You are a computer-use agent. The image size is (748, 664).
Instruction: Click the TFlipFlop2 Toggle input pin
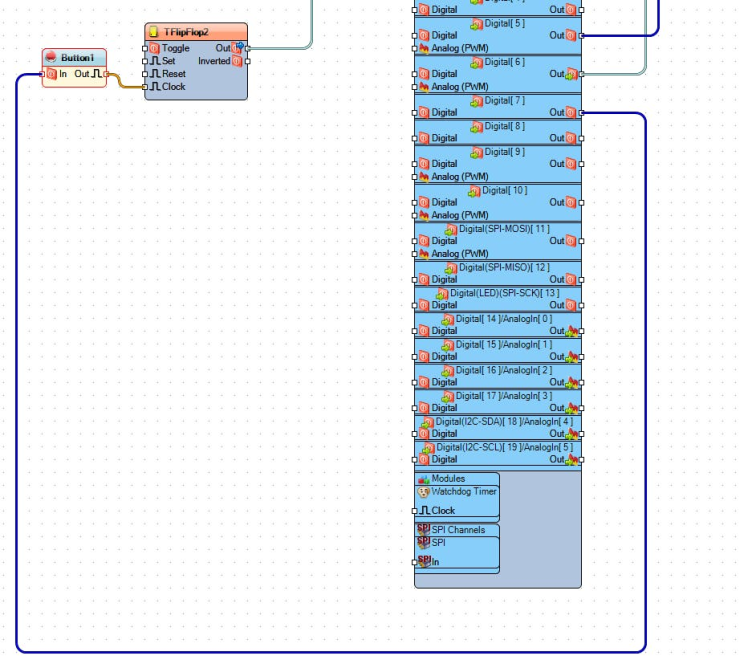click(145, 48)
